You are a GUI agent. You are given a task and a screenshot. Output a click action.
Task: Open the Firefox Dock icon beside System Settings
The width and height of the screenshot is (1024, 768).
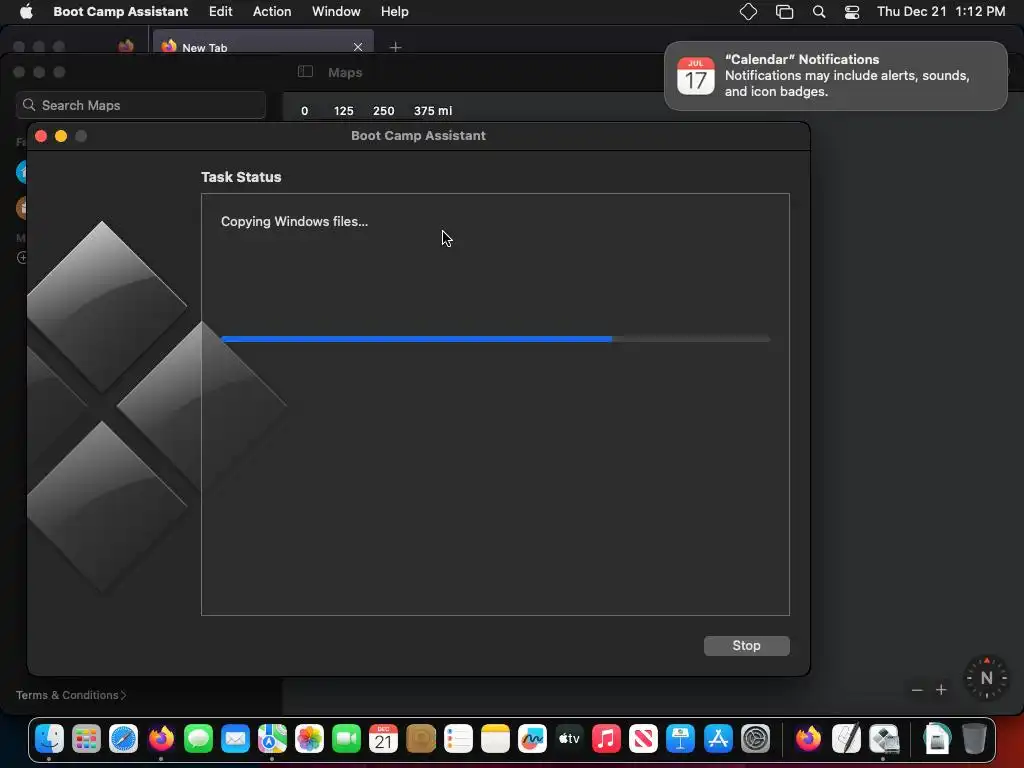[x=808, y=739]
